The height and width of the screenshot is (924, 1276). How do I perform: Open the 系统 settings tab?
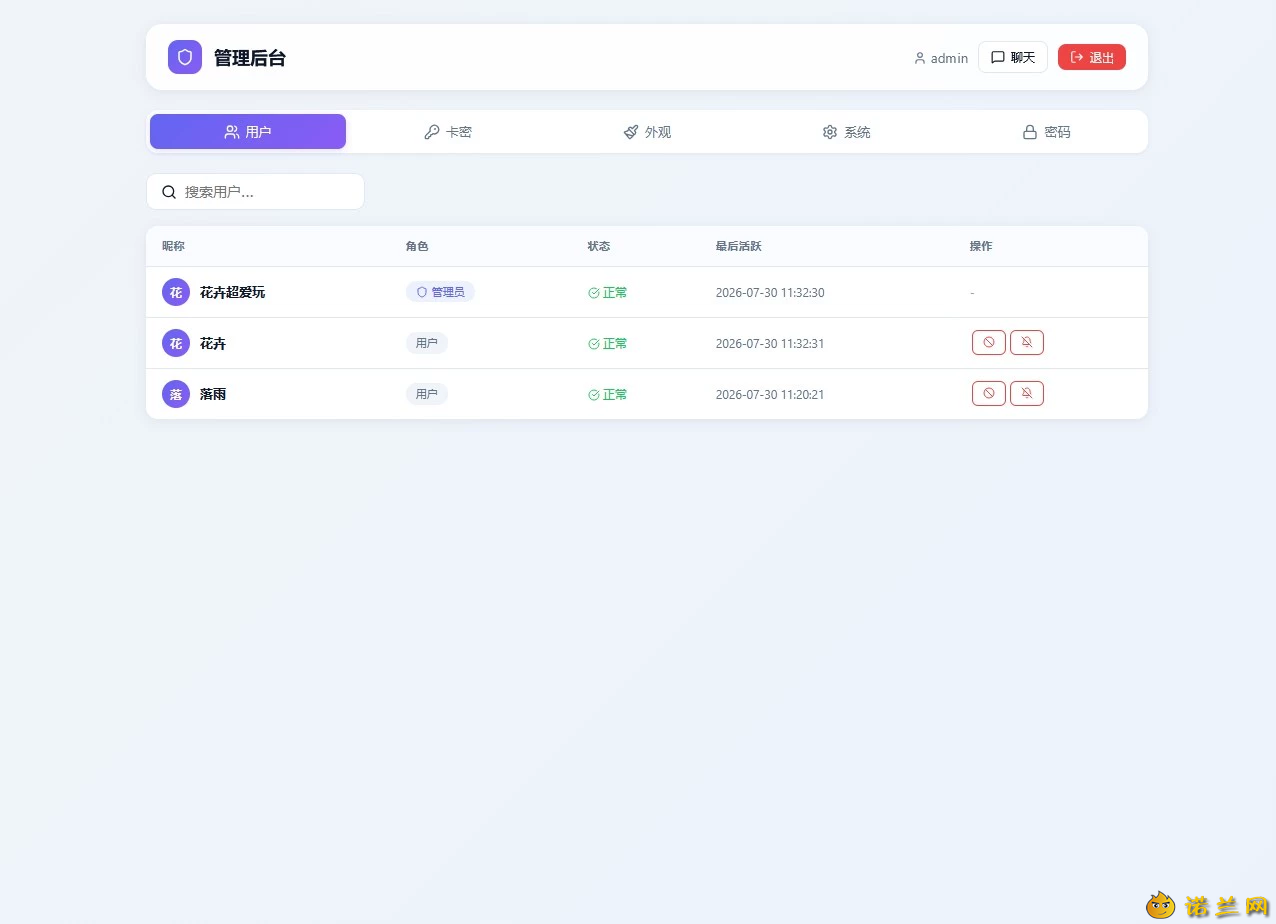[846, 132]
